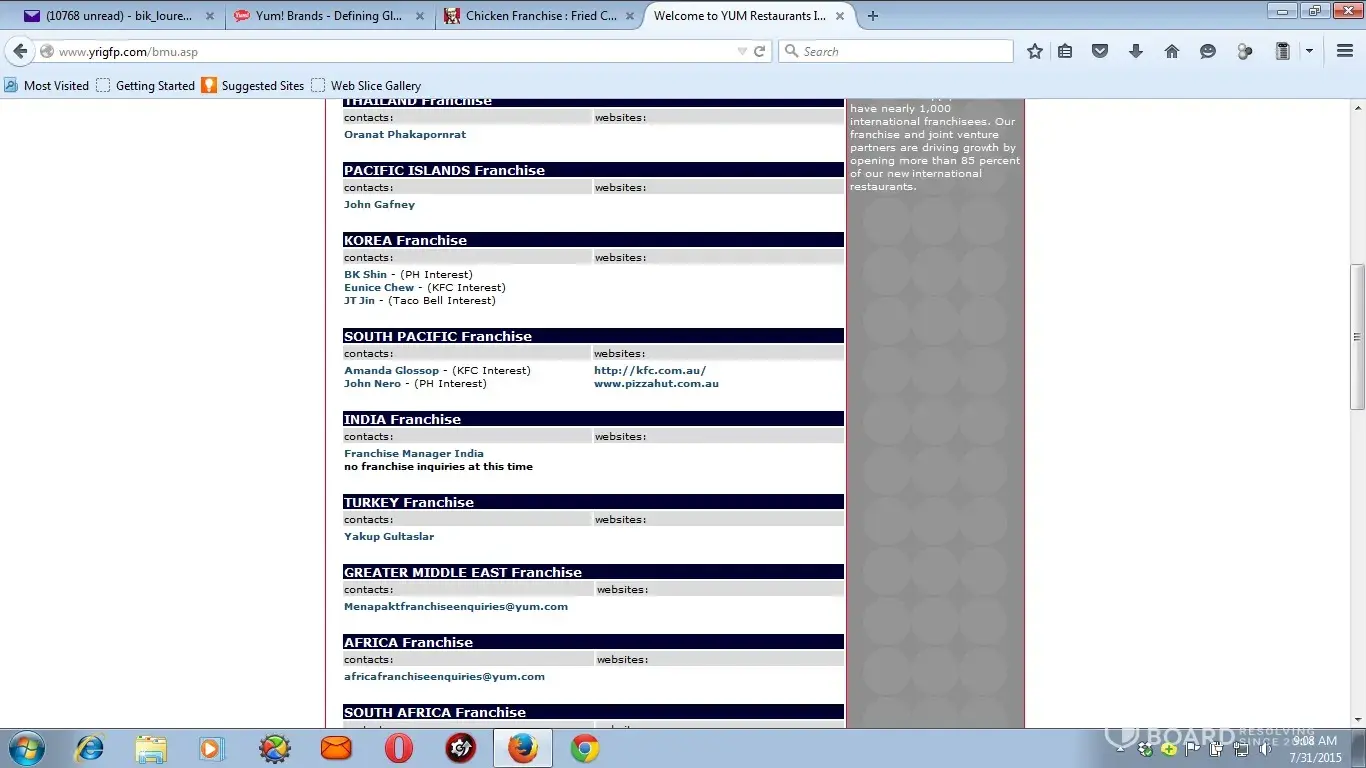Click the volume speaker tray icon
The height and width of the screenshot is (768, 1366).
tap(1265, 749)
